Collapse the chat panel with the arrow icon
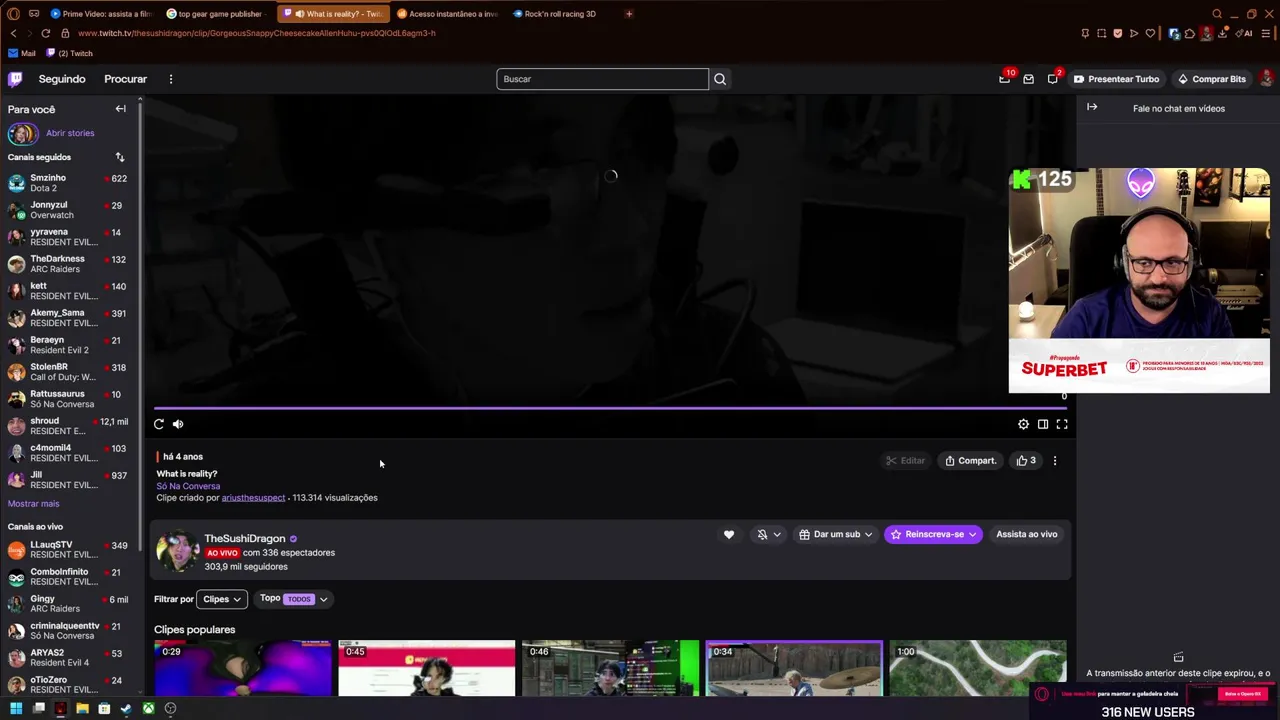The image size is (1280, 720). click(x=1092, y=108)
